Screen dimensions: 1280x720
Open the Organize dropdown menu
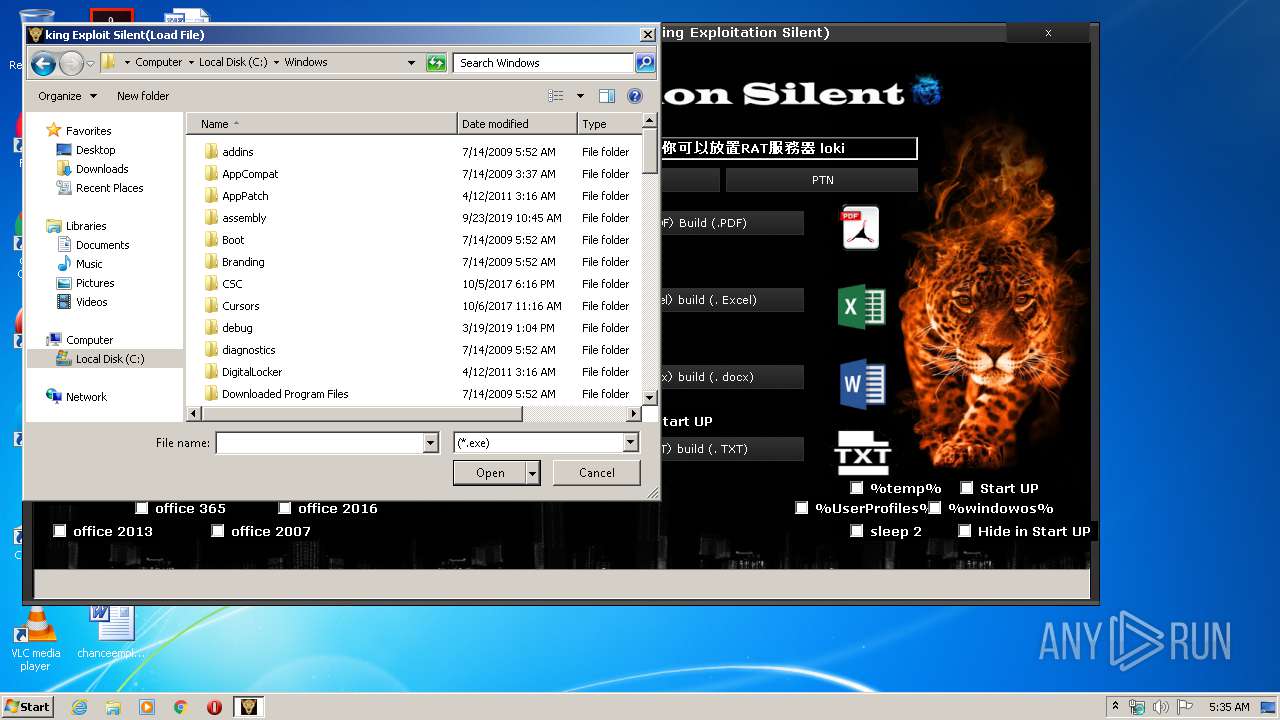coord(68,96)
